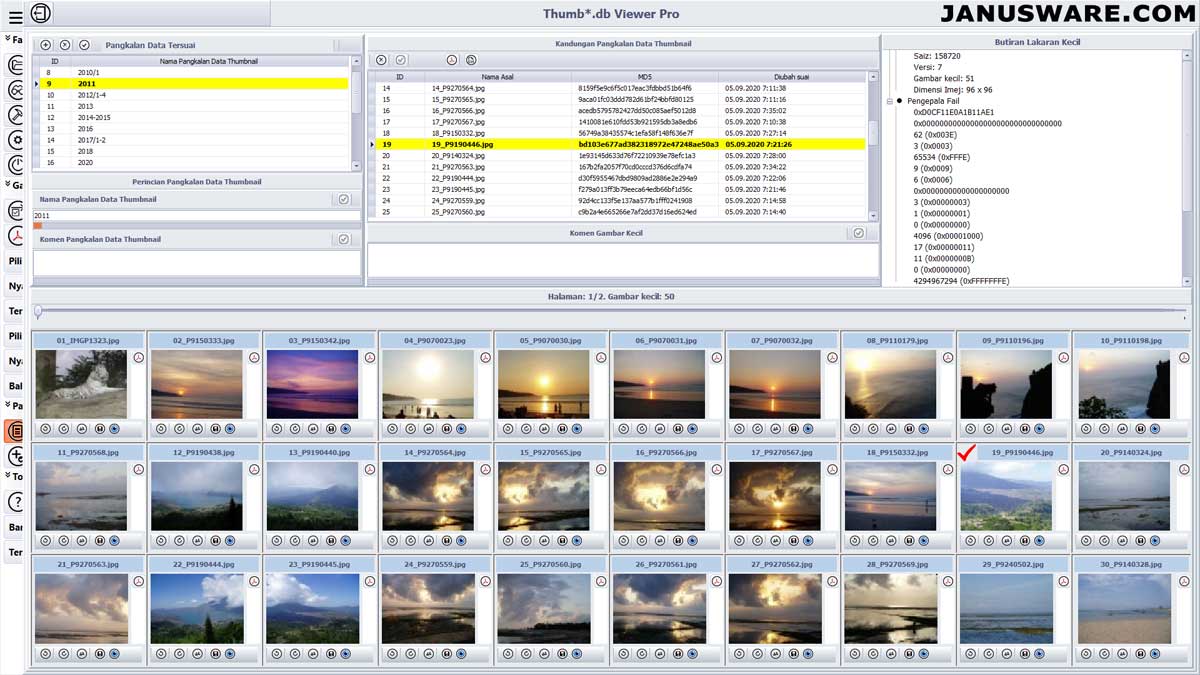The image size is (1200, 675).
Task: Collapse the 'To' sidebar section chevron
Action: click(x=8, y=476)
